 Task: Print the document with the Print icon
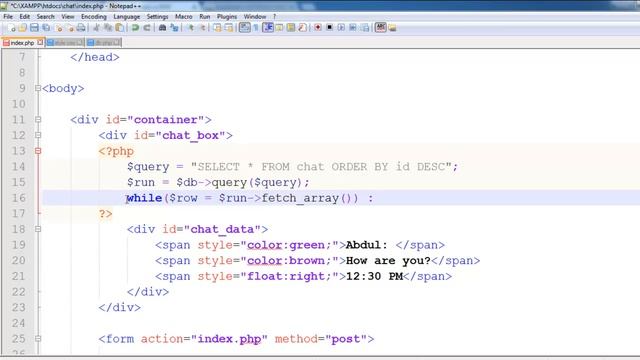tap(81, 28)
